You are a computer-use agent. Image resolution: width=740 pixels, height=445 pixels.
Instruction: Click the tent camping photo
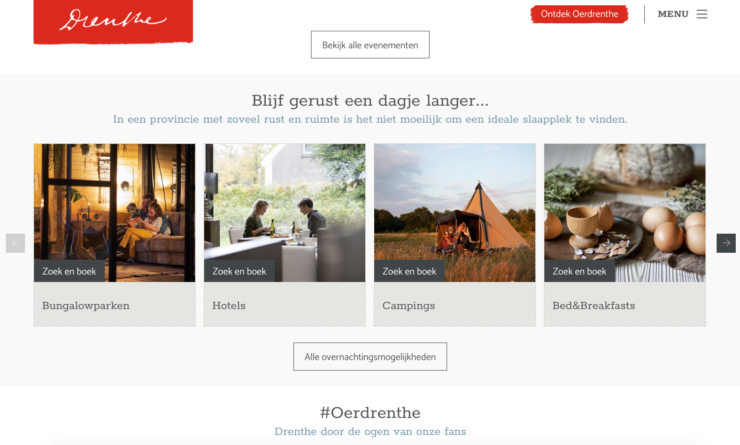click(x=455, y=203)
